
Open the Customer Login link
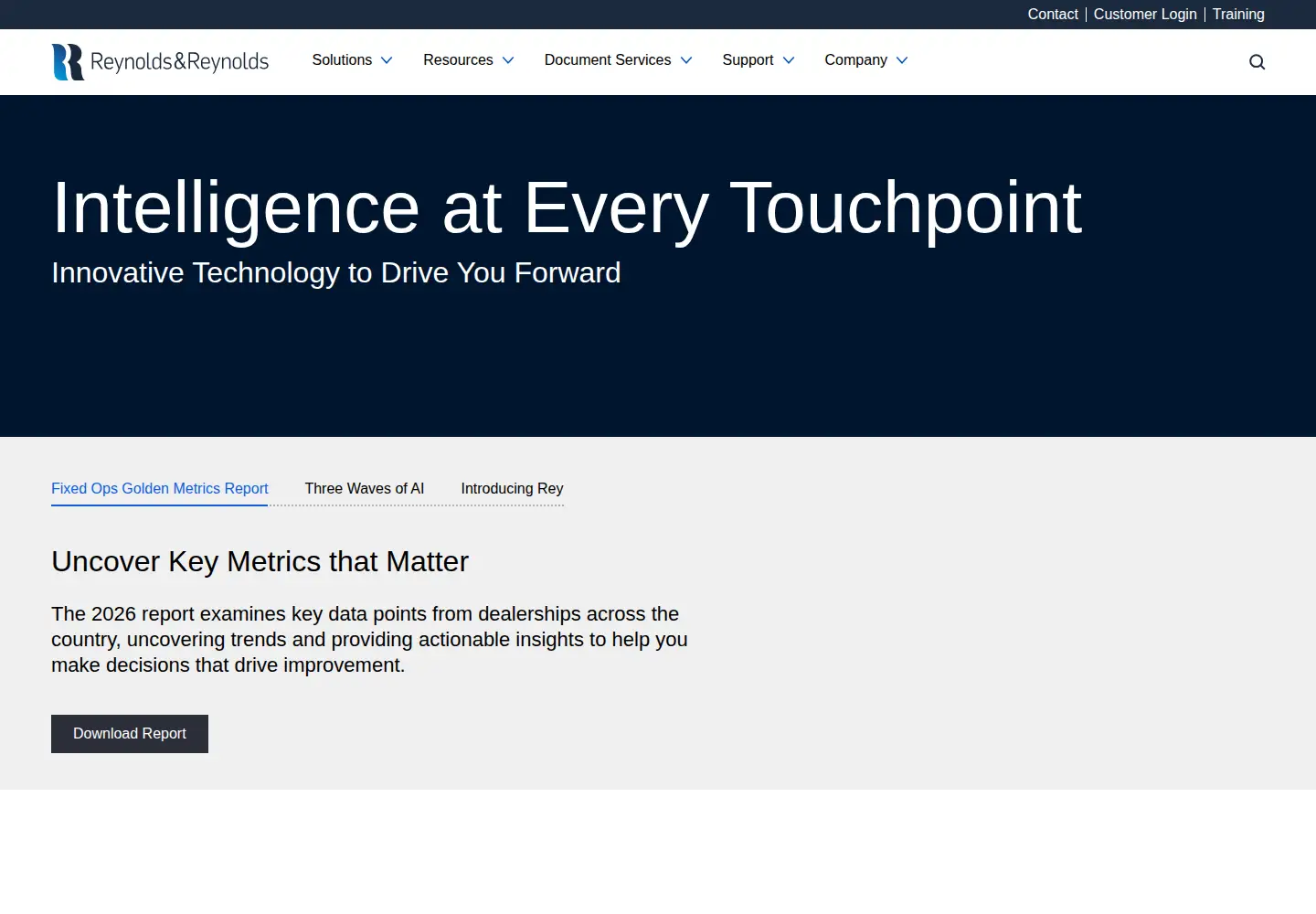(1145, 15)
